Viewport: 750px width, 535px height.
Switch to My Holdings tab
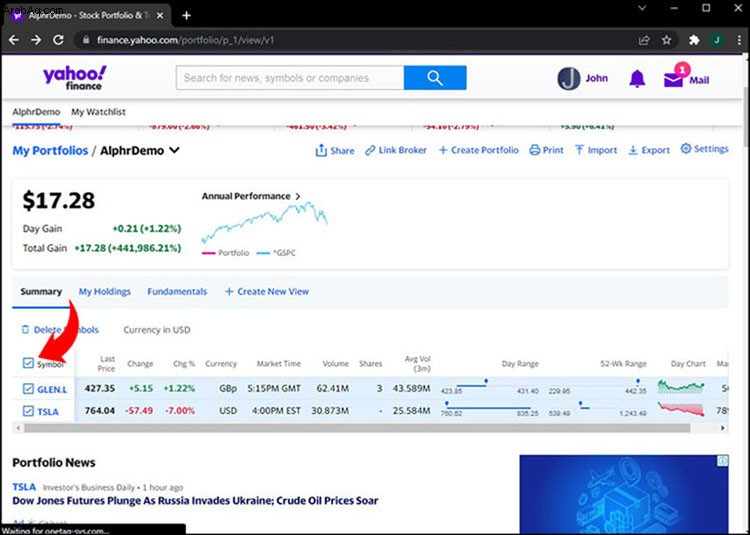pos(105,292)
